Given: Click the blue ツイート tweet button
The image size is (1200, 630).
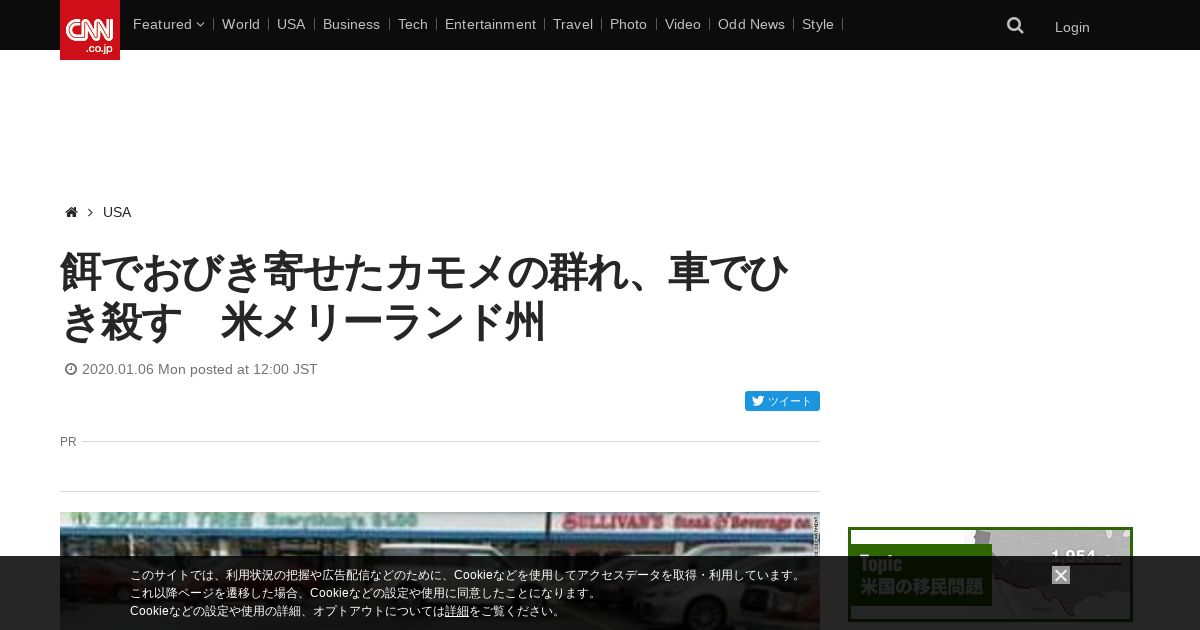Looking at the screenshot, I should pyautogui.click(x=782, y=401).
